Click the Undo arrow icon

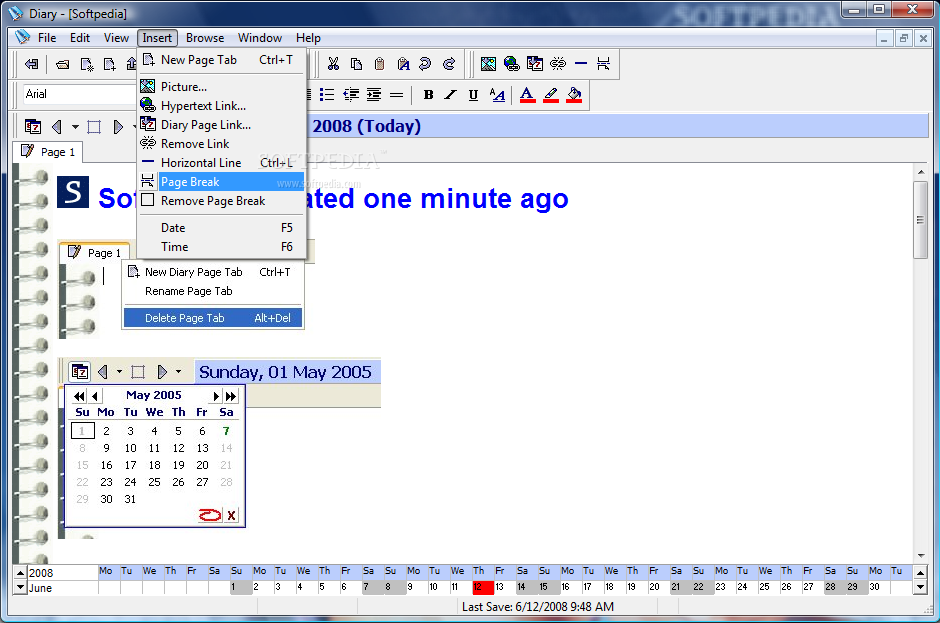coord(426,64)
